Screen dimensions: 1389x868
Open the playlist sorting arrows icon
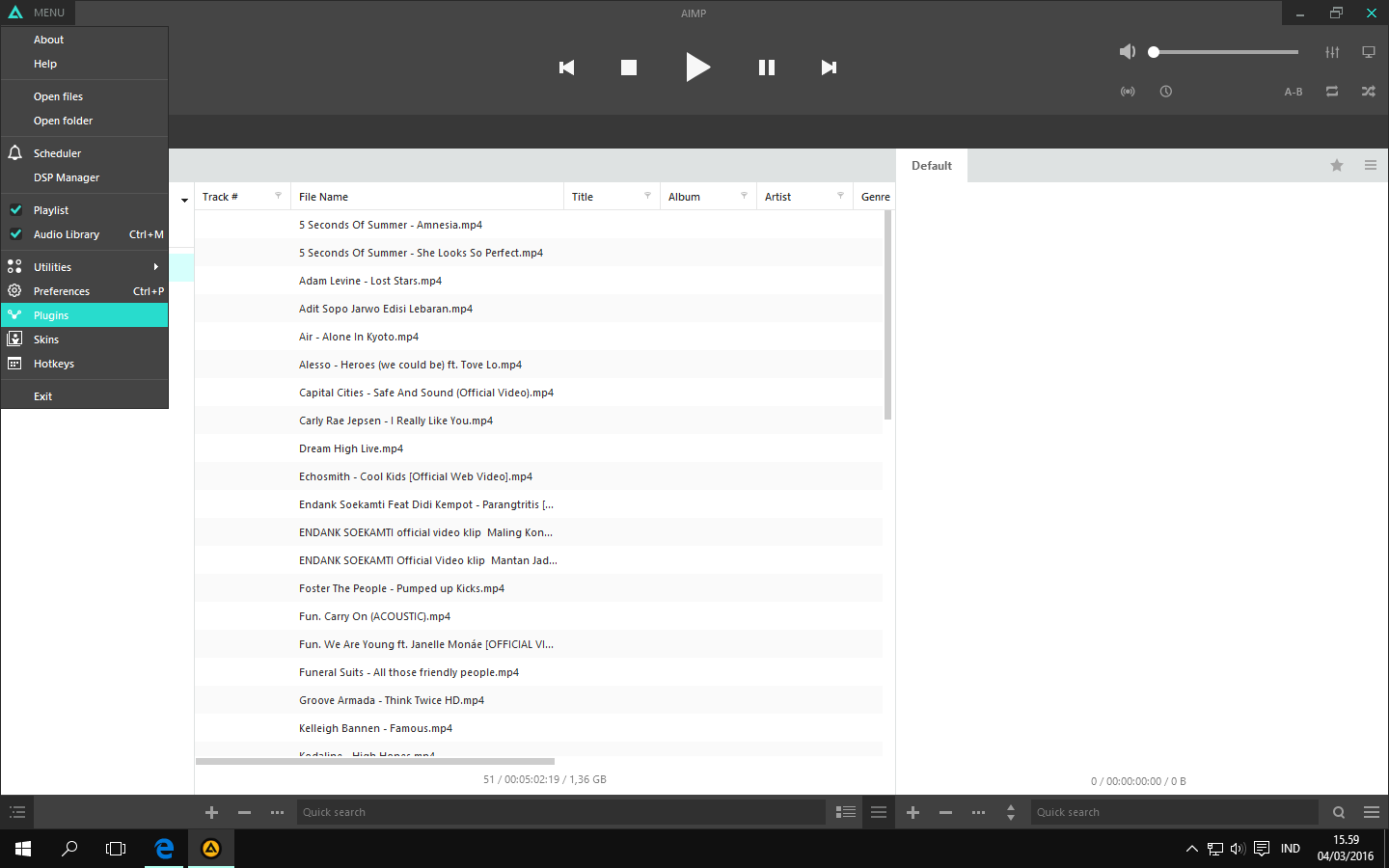pos(1011,812)
